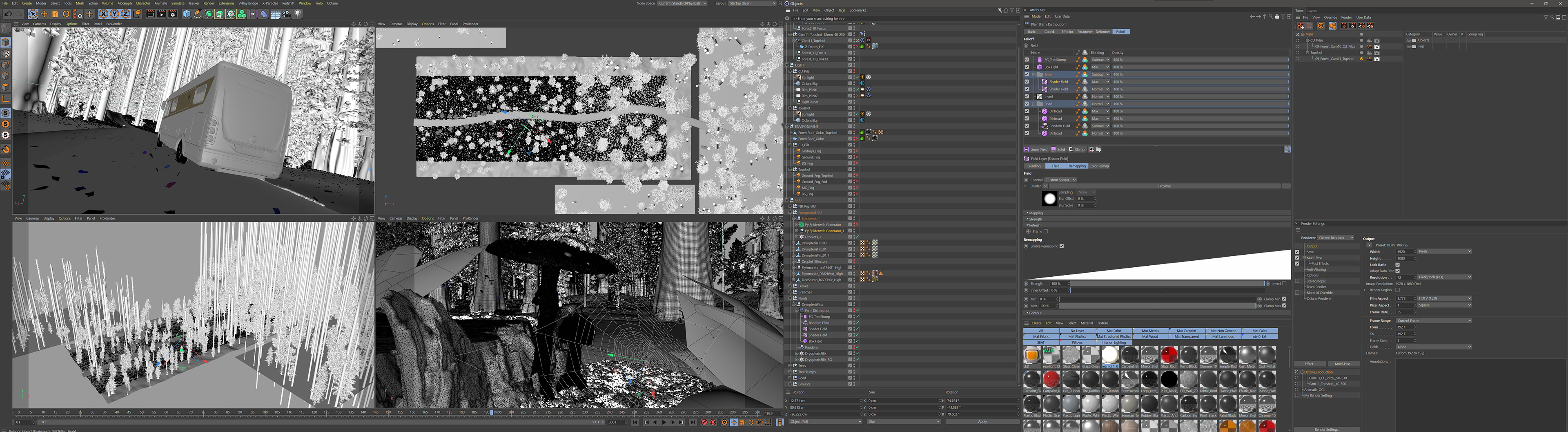Click the Bend deformer icon
1568x432 pixels.
[x=264, y=14]
